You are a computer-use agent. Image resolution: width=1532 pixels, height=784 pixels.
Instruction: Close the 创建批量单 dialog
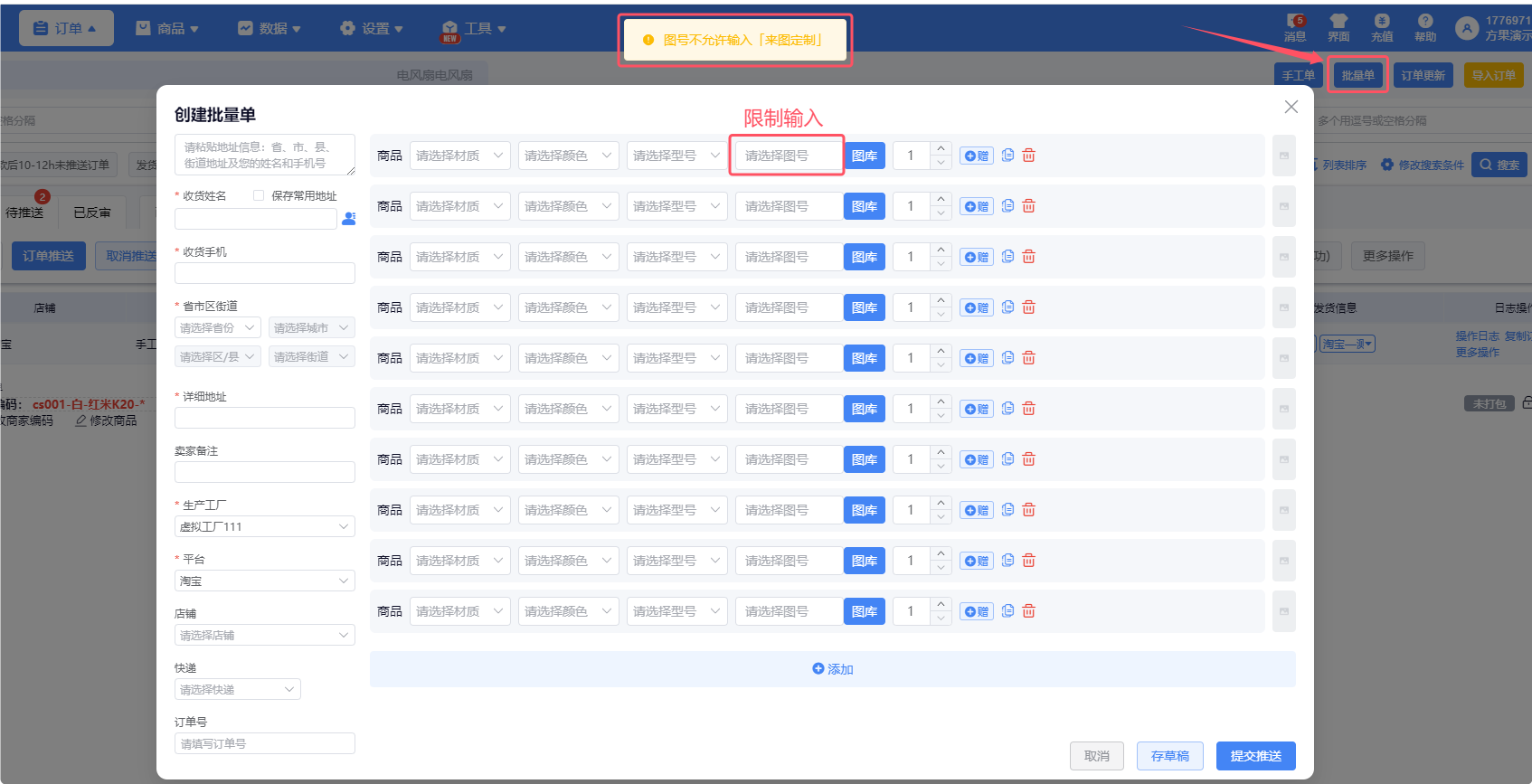(1291, 107)
